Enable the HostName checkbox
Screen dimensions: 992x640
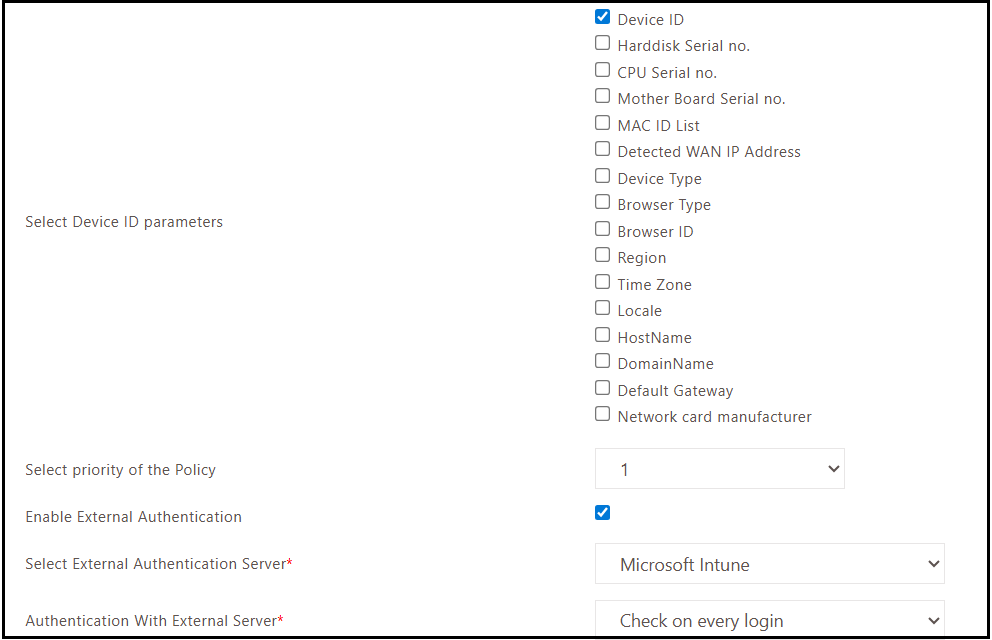(x=602, y=335)
